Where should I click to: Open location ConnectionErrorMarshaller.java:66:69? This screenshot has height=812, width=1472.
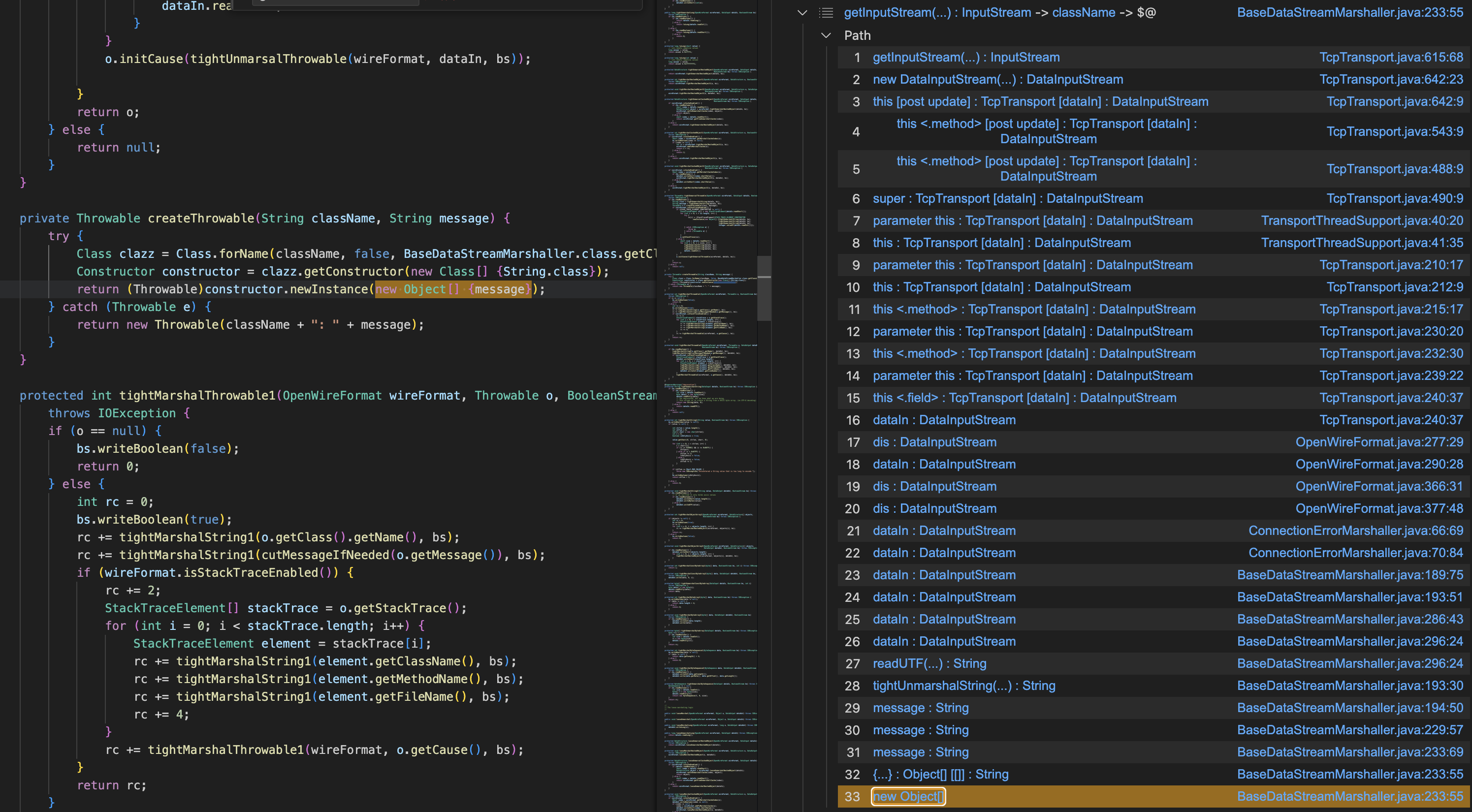tap(1355, 531)
